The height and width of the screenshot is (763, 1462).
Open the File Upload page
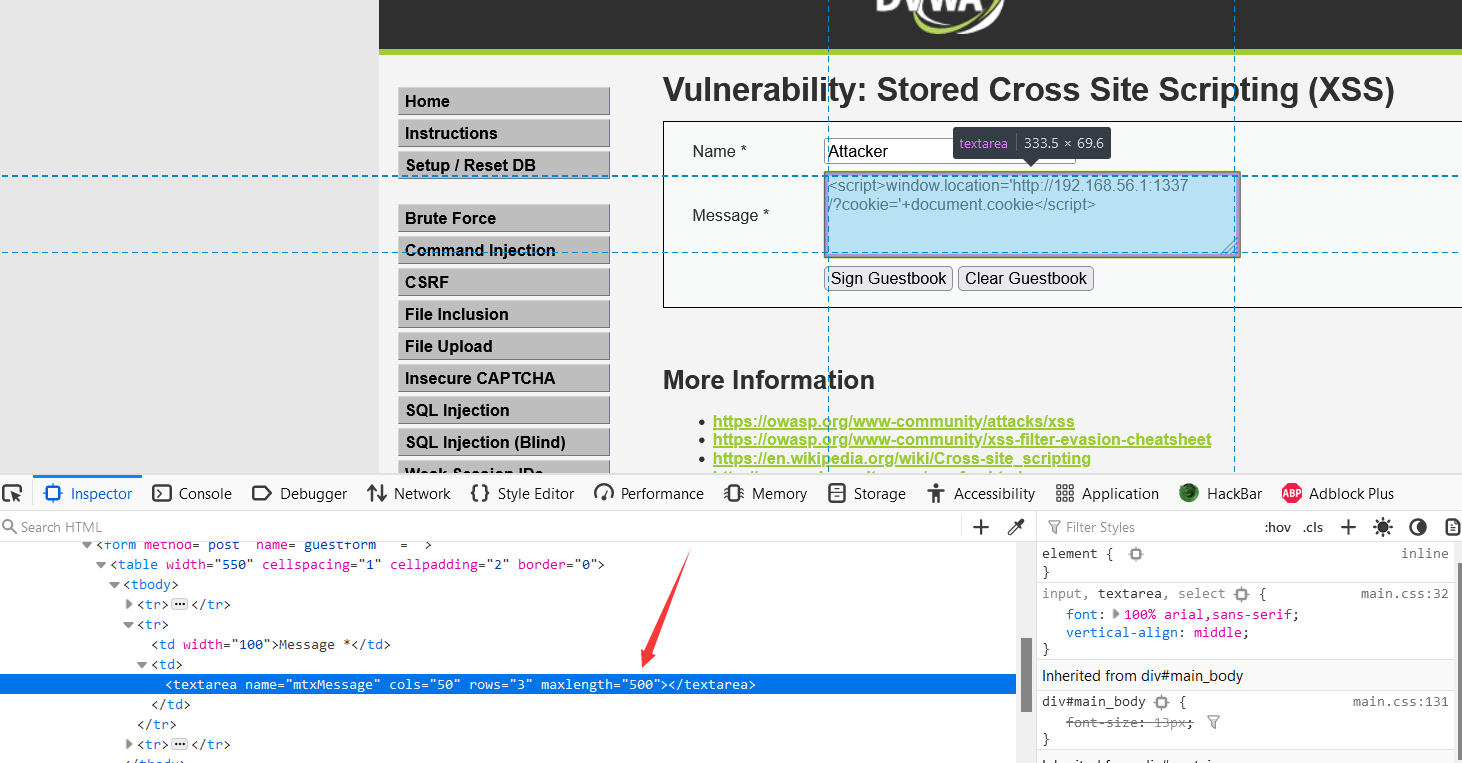504,346
